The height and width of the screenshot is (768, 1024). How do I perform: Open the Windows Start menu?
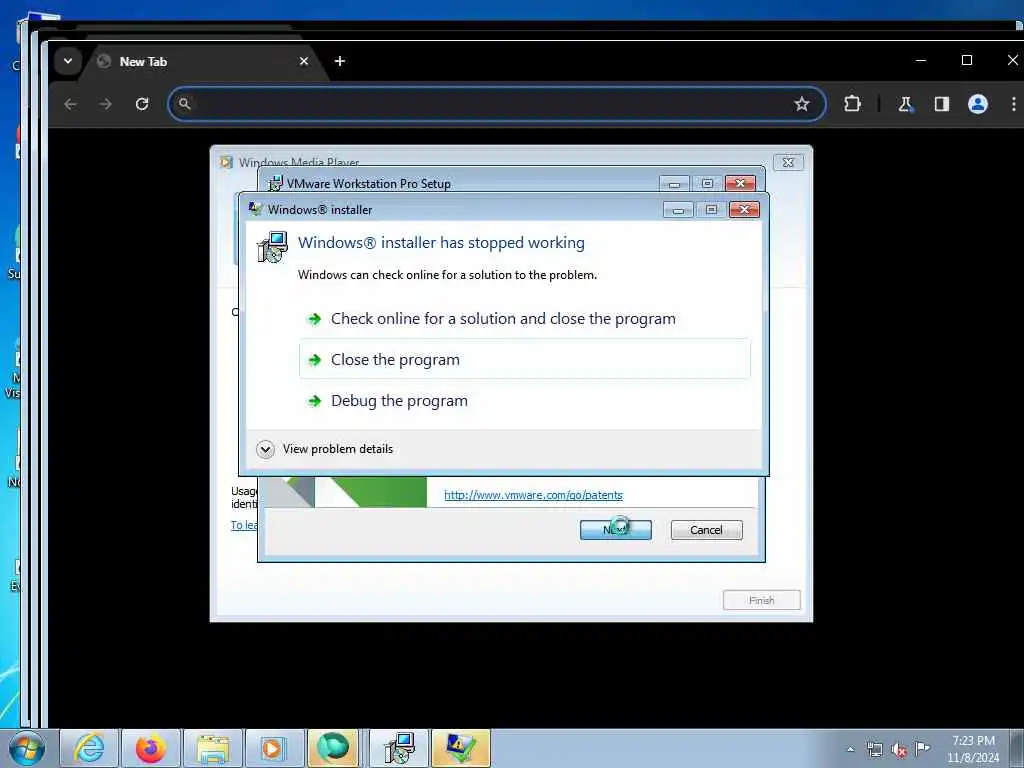(27, 749)
